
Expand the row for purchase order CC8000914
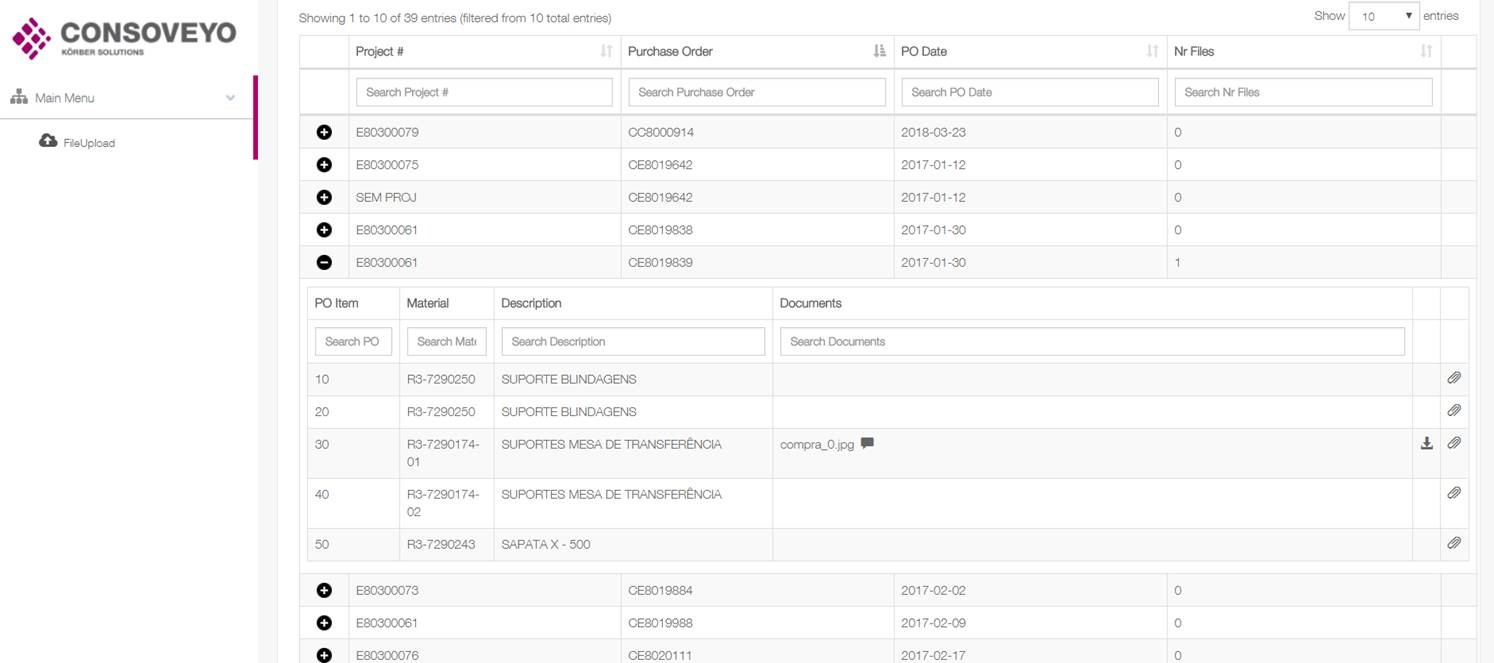tap(324, 132)
